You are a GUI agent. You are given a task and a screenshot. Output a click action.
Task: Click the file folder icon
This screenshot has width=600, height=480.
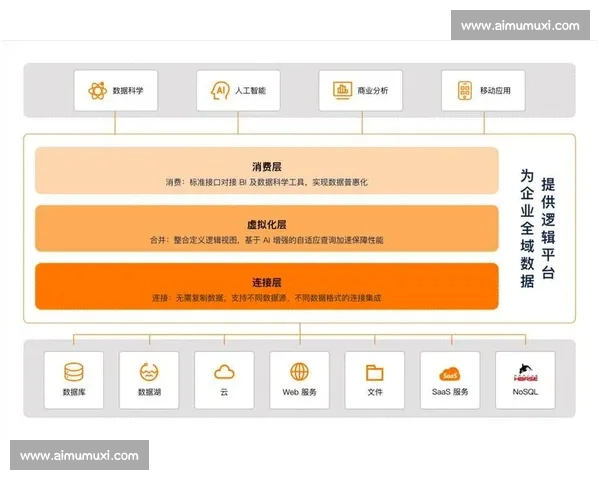pos(375,372)
